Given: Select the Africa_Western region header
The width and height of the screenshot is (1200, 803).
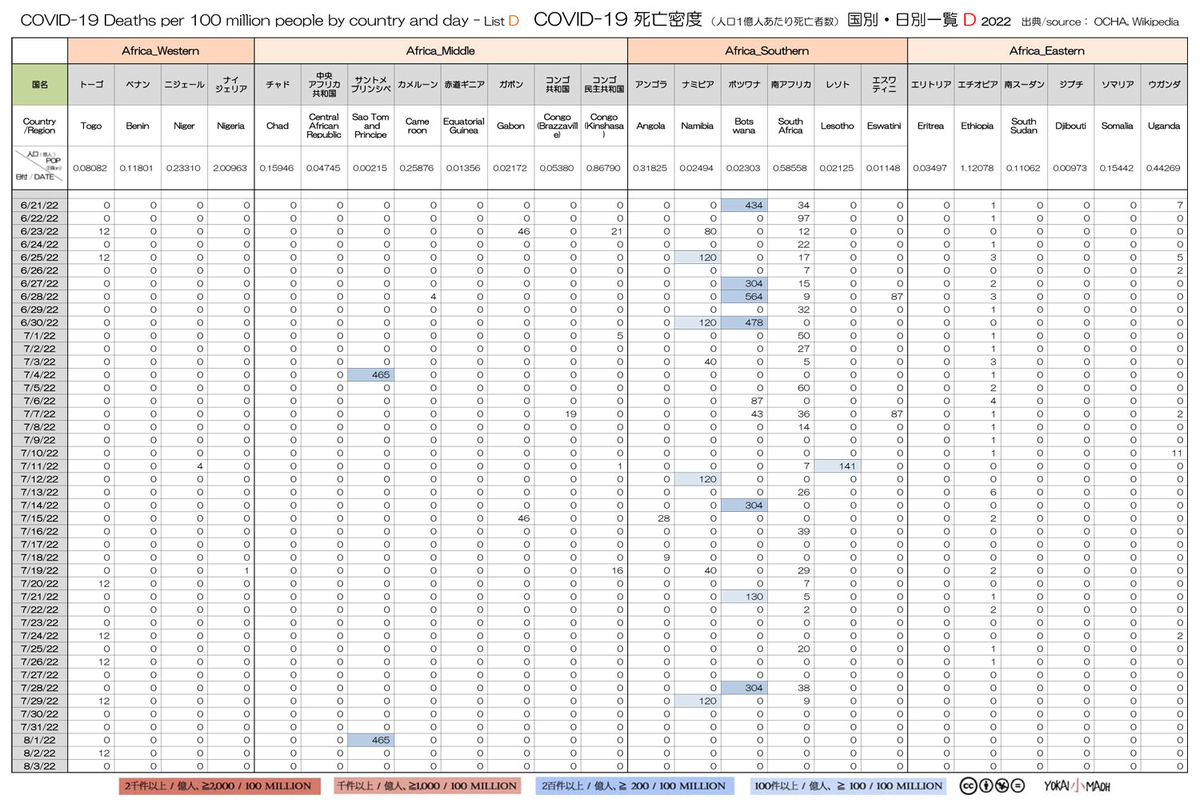Looking at the screenshot, I should pyautogui.click(x=161, y=50).
